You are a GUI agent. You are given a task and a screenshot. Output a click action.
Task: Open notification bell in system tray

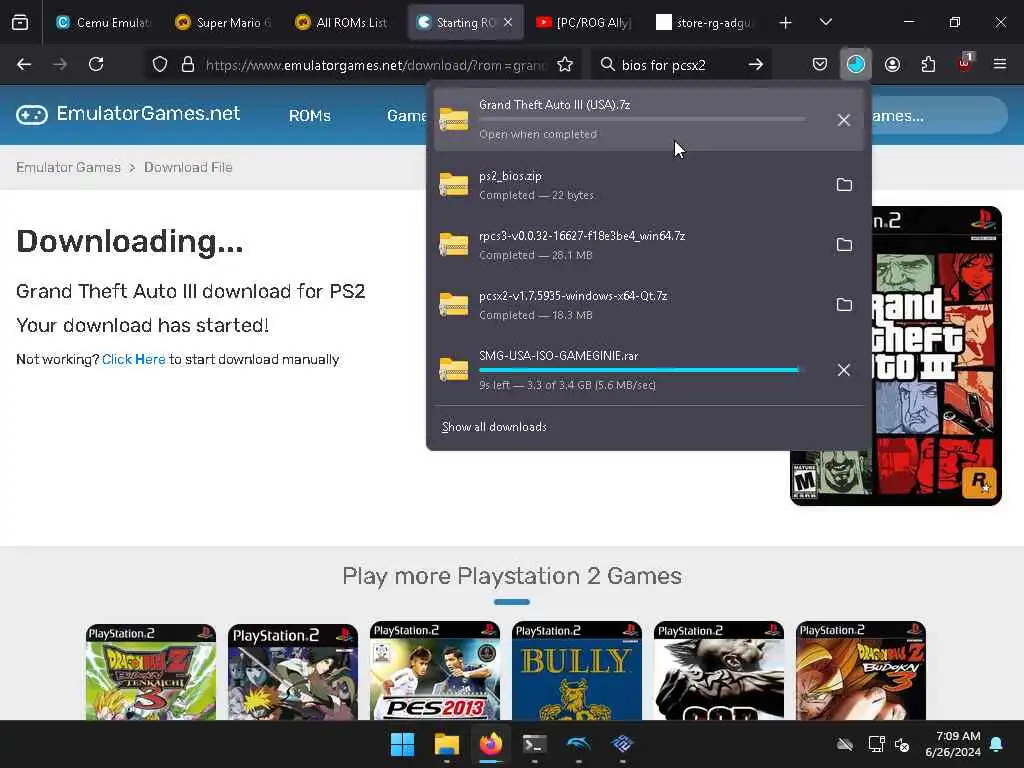[x=997, y=744]
